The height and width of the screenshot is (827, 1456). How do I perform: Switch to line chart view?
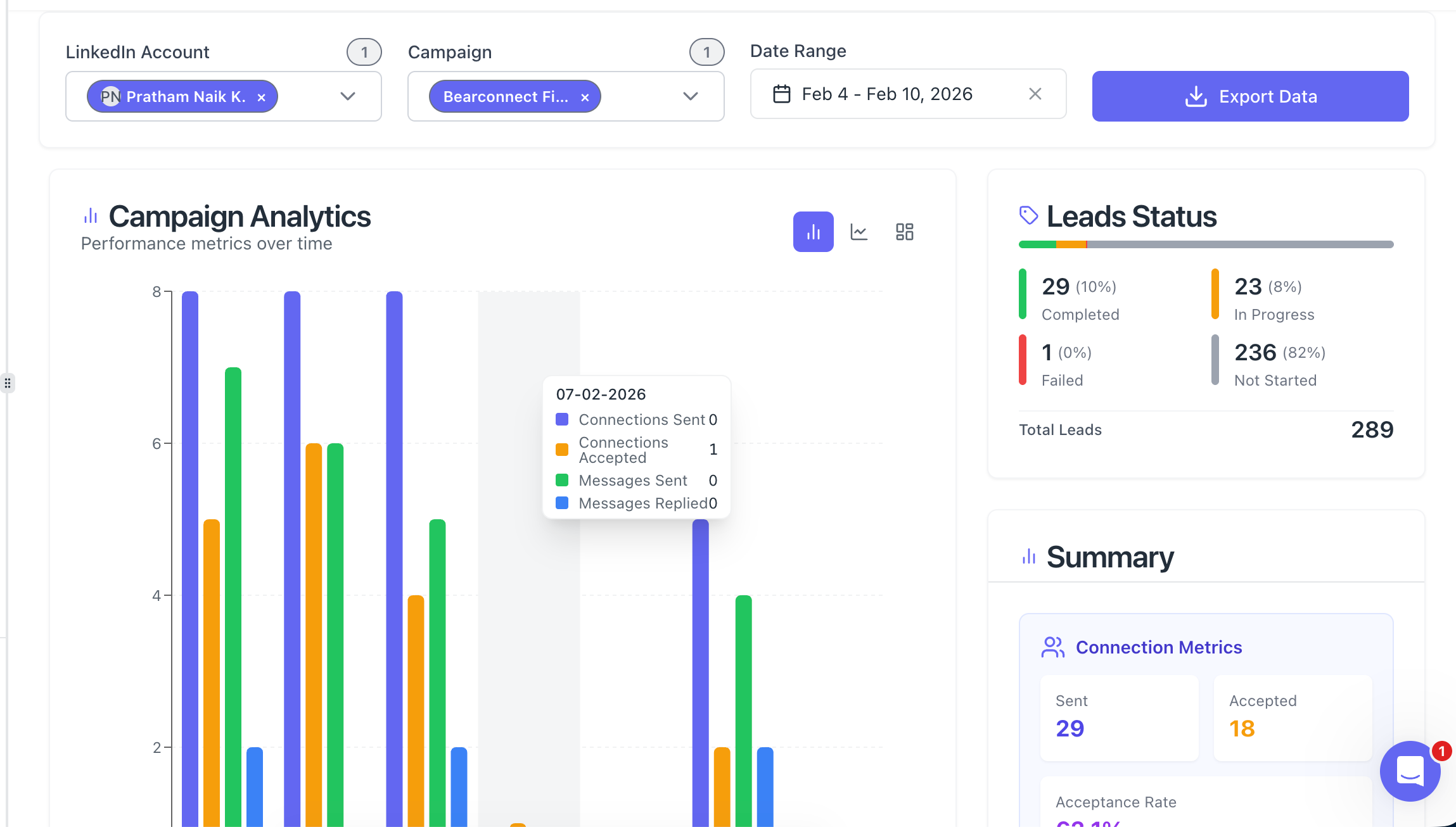[x=859, y=232]
